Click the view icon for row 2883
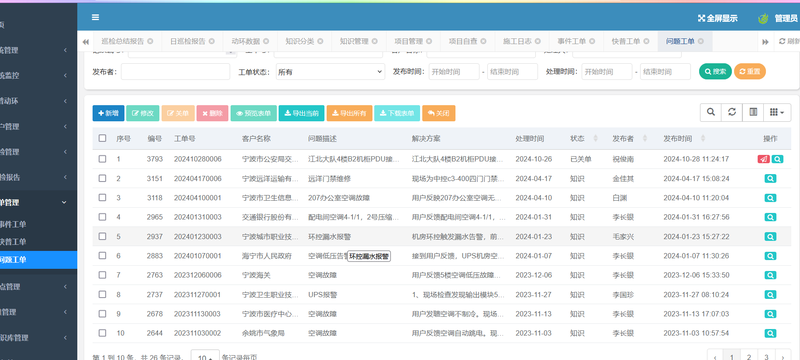The height and width of the screenshot is (360, 800). [770, 256]
